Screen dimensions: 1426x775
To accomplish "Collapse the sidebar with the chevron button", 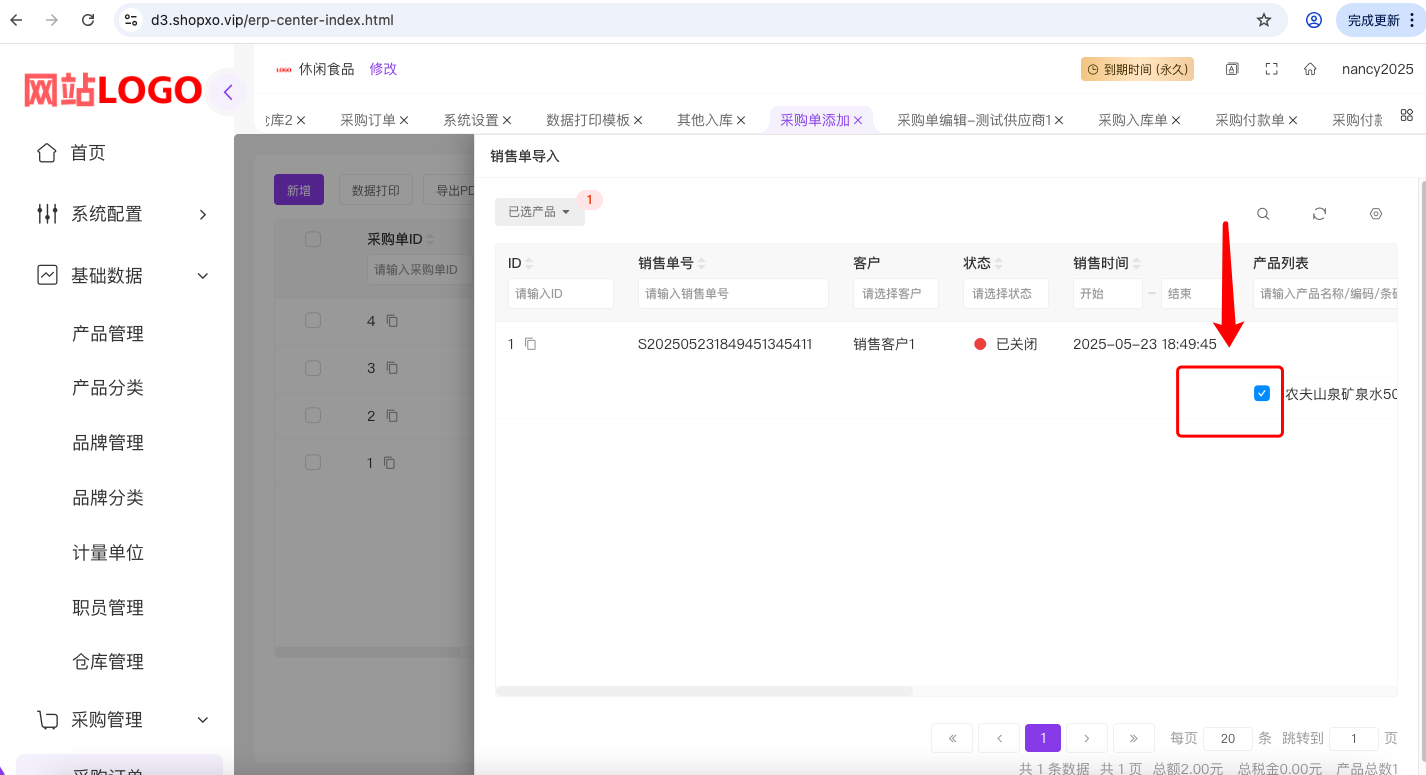I will pyautogui.click(x=228, y=93).
